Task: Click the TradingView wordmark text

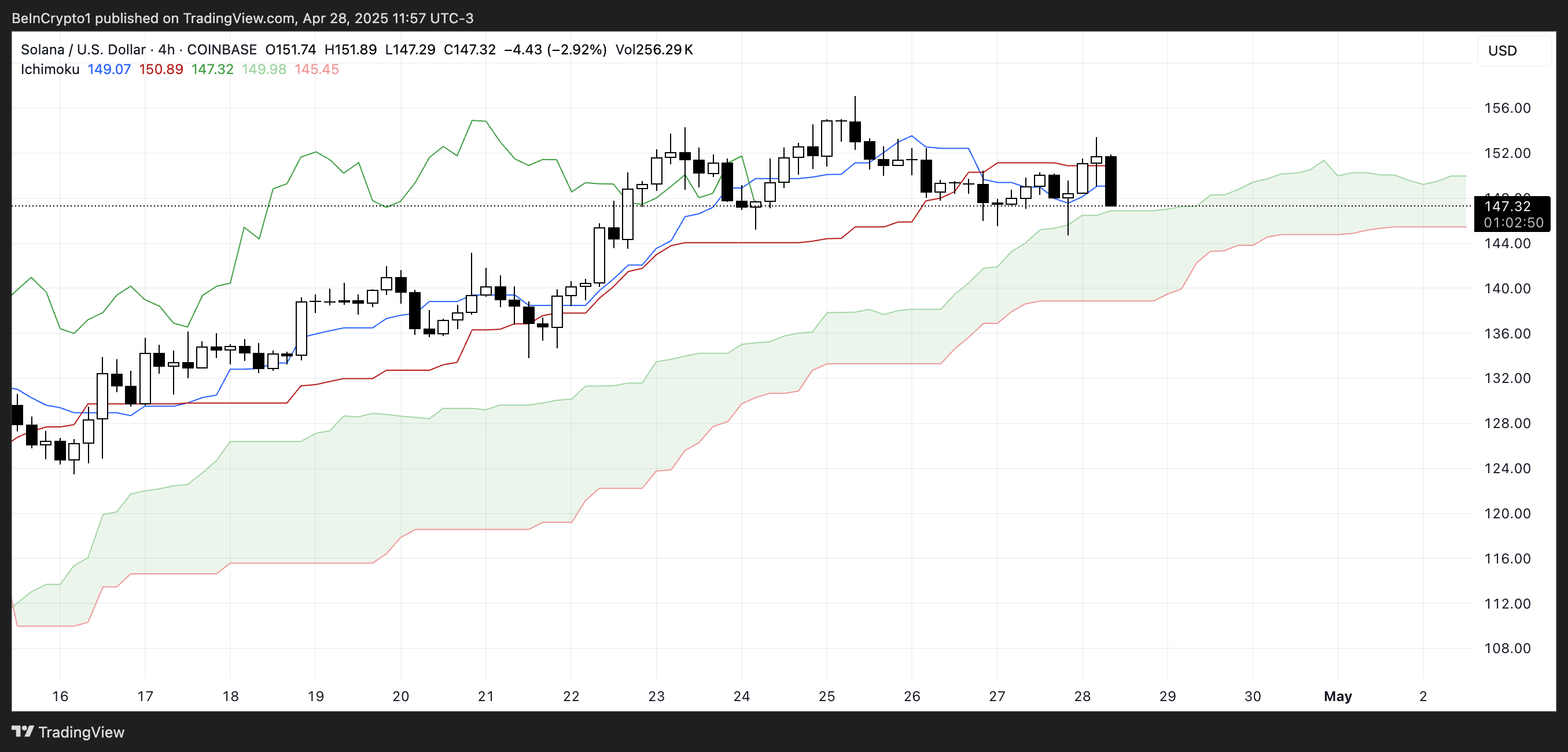Action: click(81, 732)
